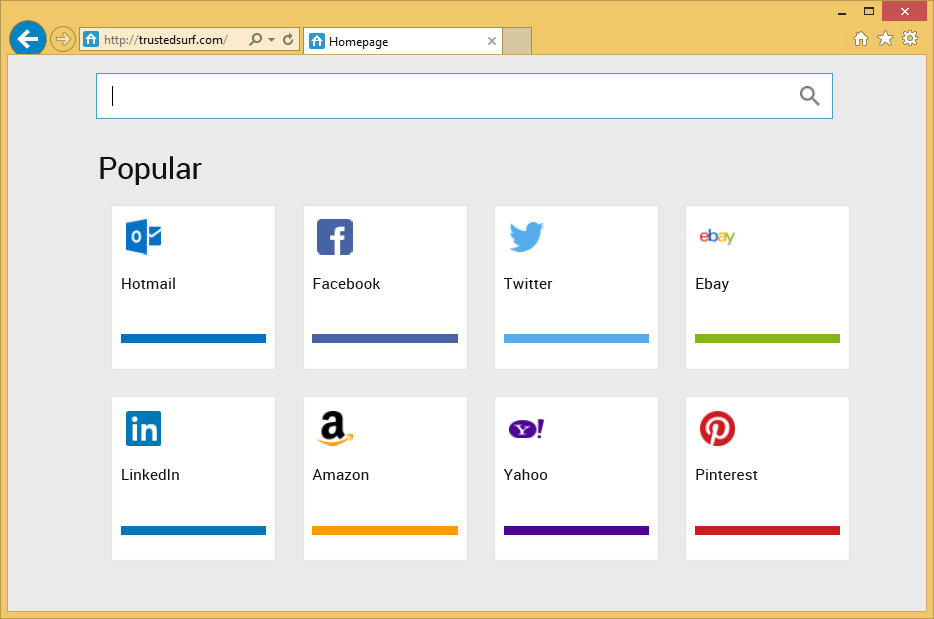Screen dimensions: 934x619
Task: Expand the address bar autocomplete dropdown arrow
Action: 272,40
